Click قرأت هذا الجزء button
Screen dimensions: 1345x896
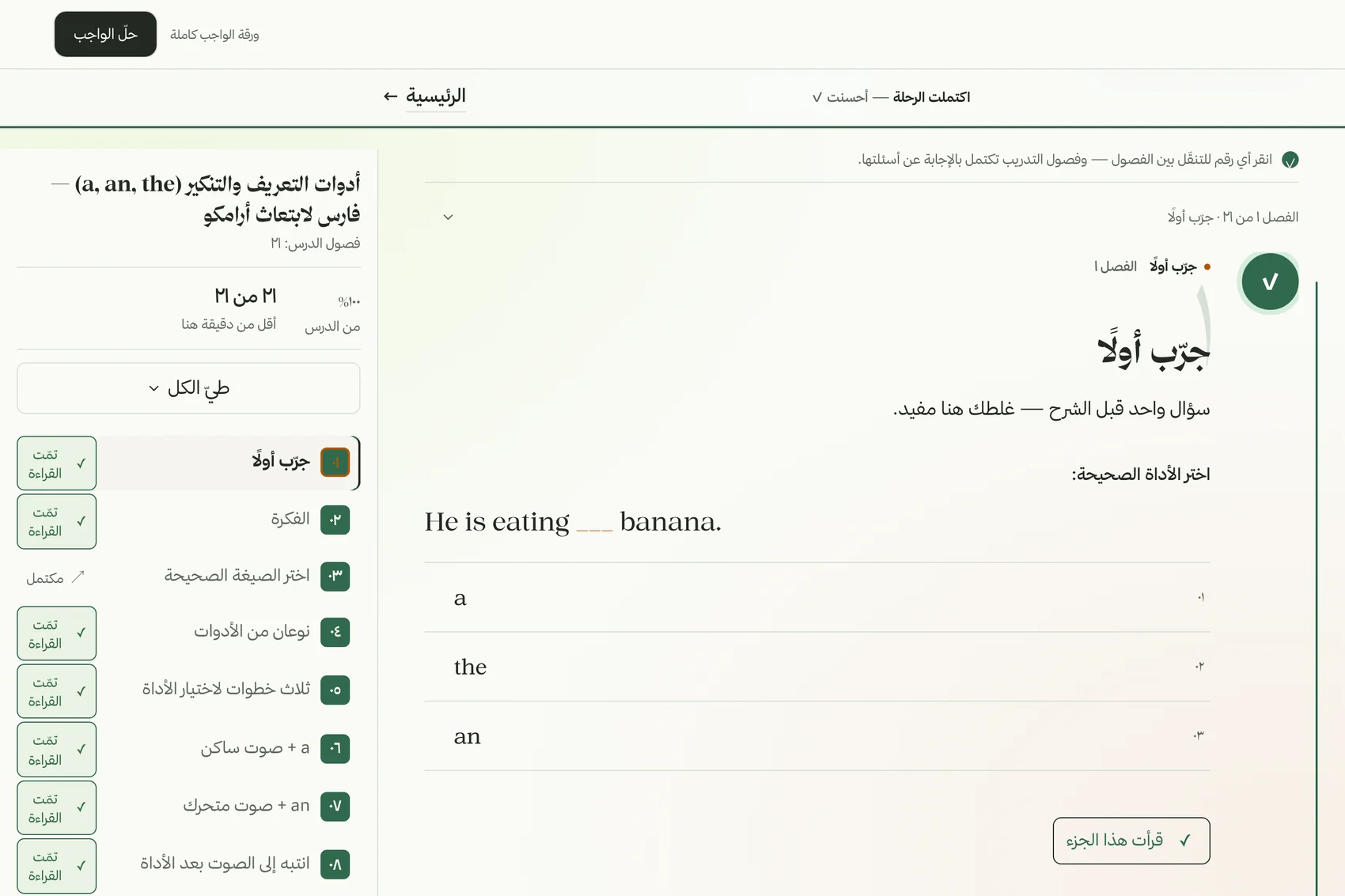coord(1131,841)
